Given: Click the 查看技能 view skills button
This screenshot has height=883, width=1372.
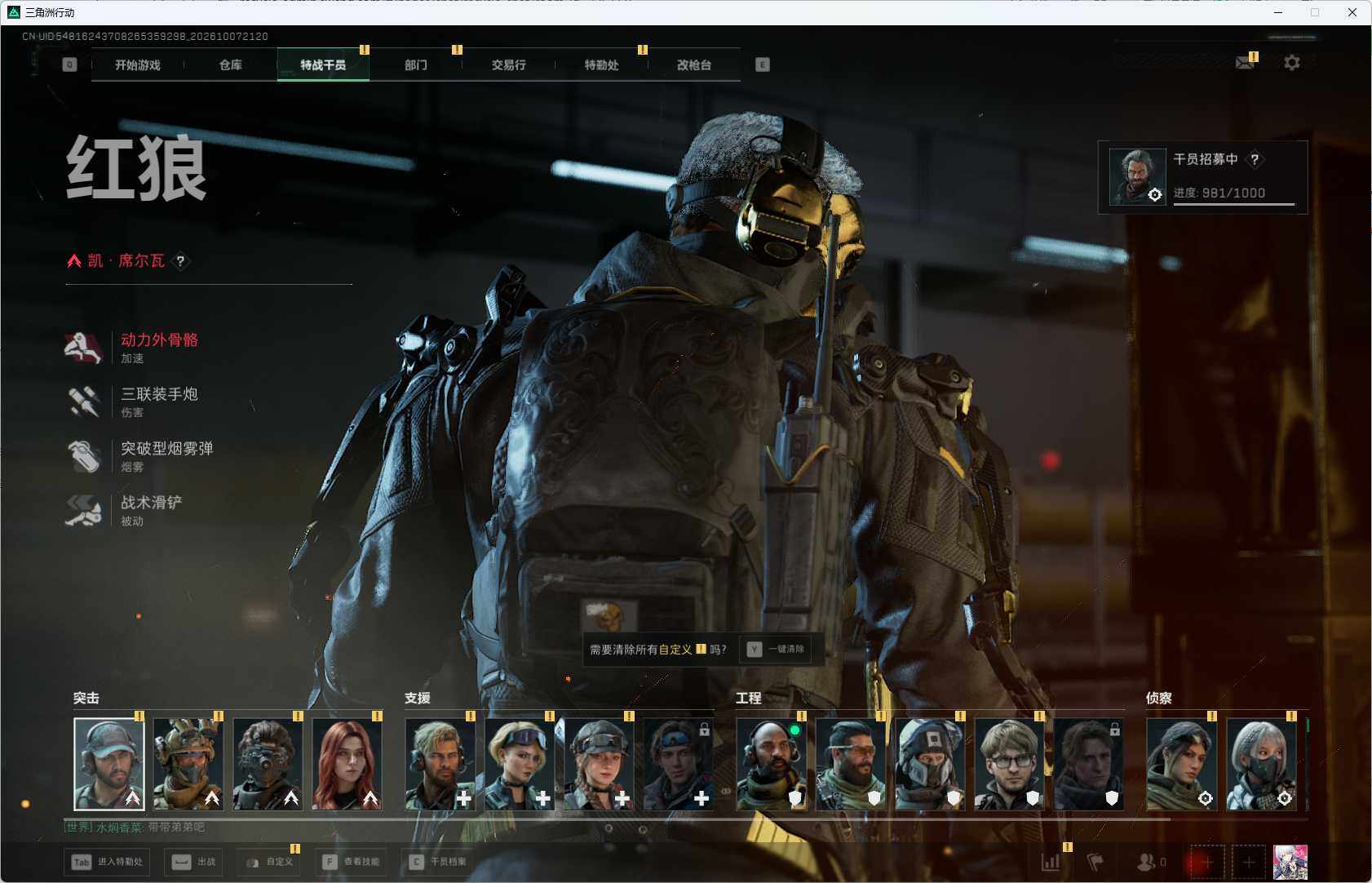Looking at the screenshot, I should coord(351,862).
